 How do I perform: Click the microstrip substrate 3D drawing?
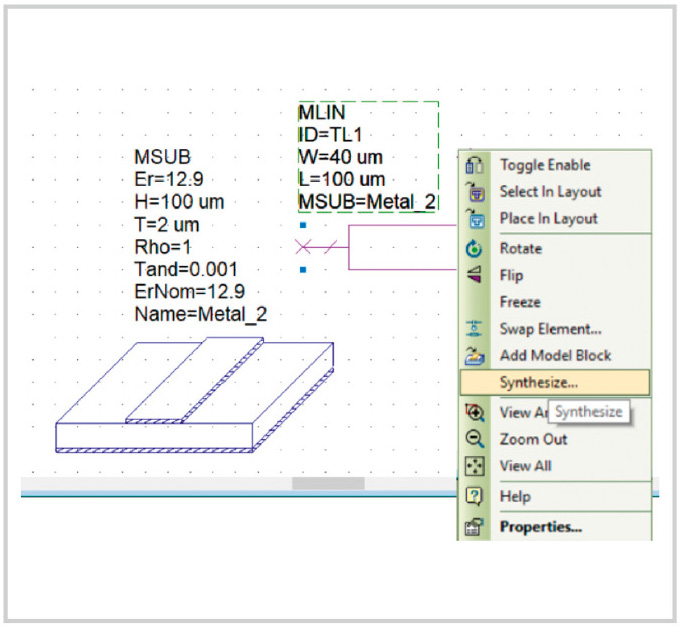195,398
